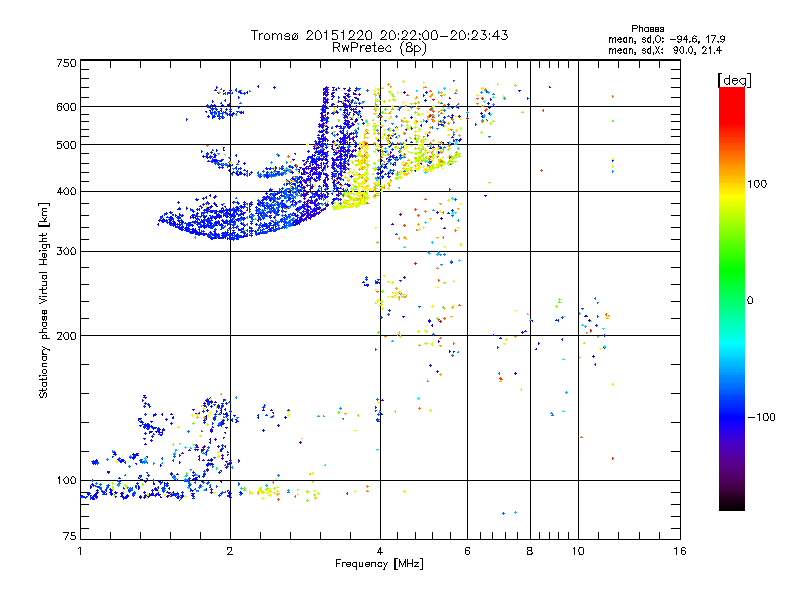Click the x-axis tick '16'
The width and height of the screenshot is (800, 600).
pyautogui.click(x=680, y=551)
